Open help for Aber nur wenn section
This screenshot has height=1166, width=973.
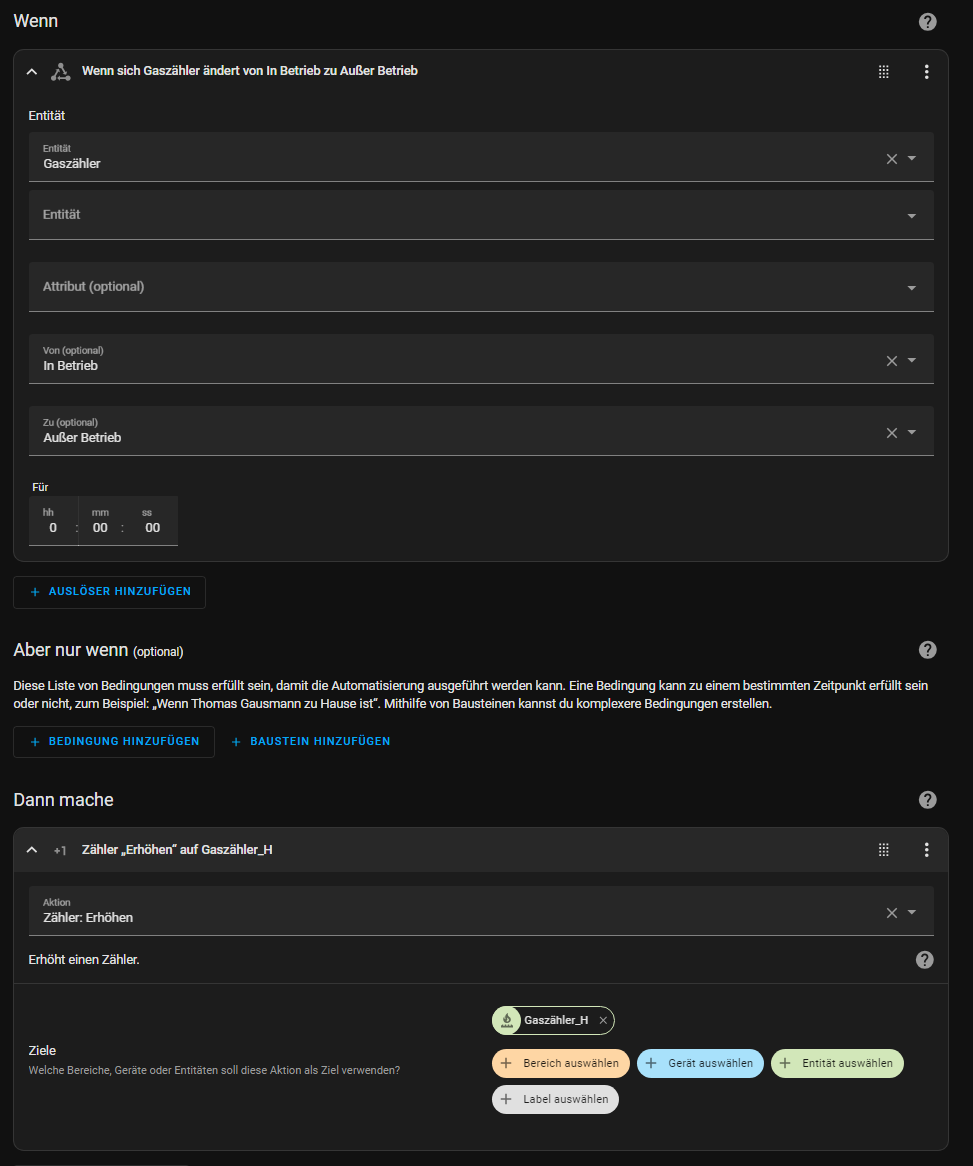pos(927,650)
